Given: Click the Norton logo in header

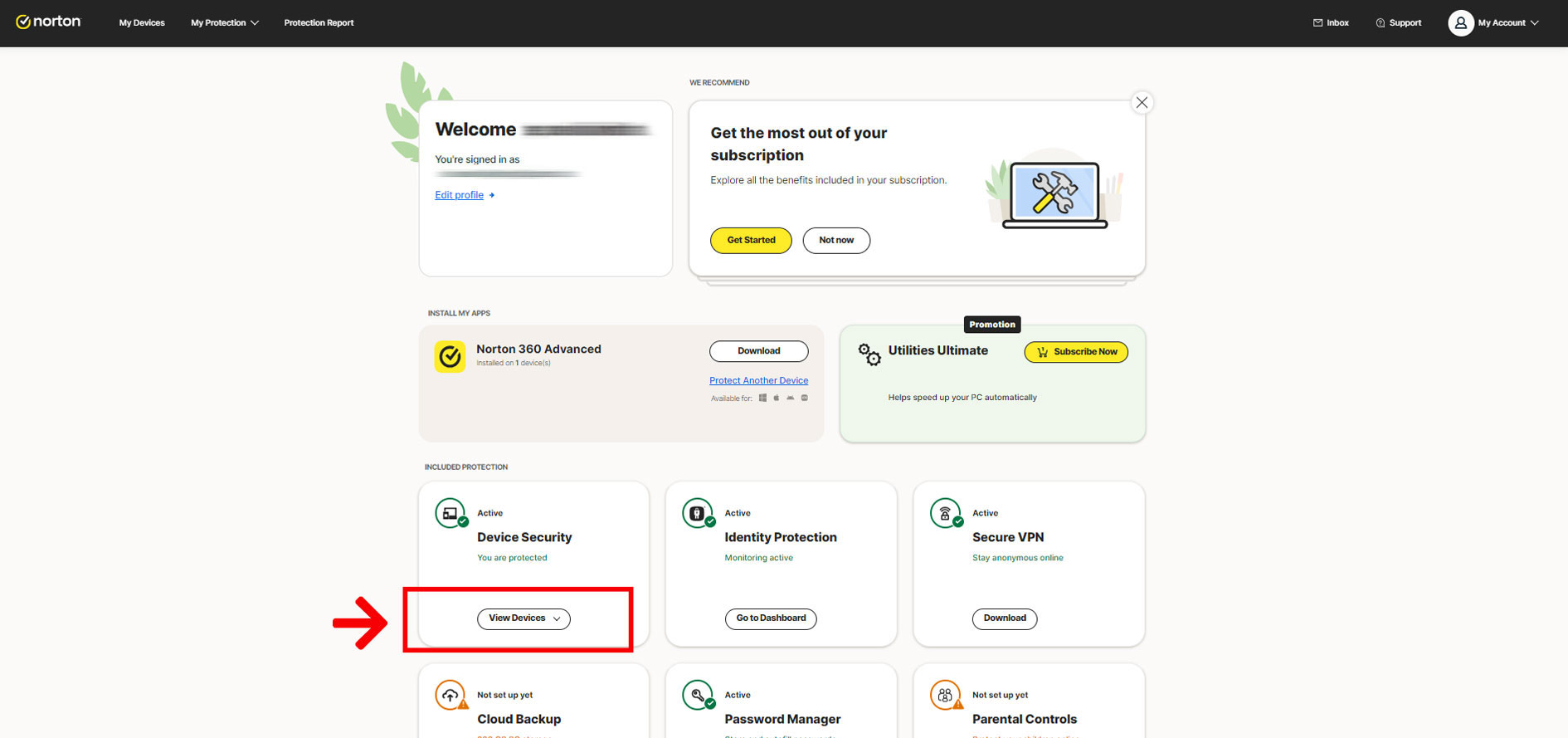Looking at the screenshot, I should coord(48,22).
